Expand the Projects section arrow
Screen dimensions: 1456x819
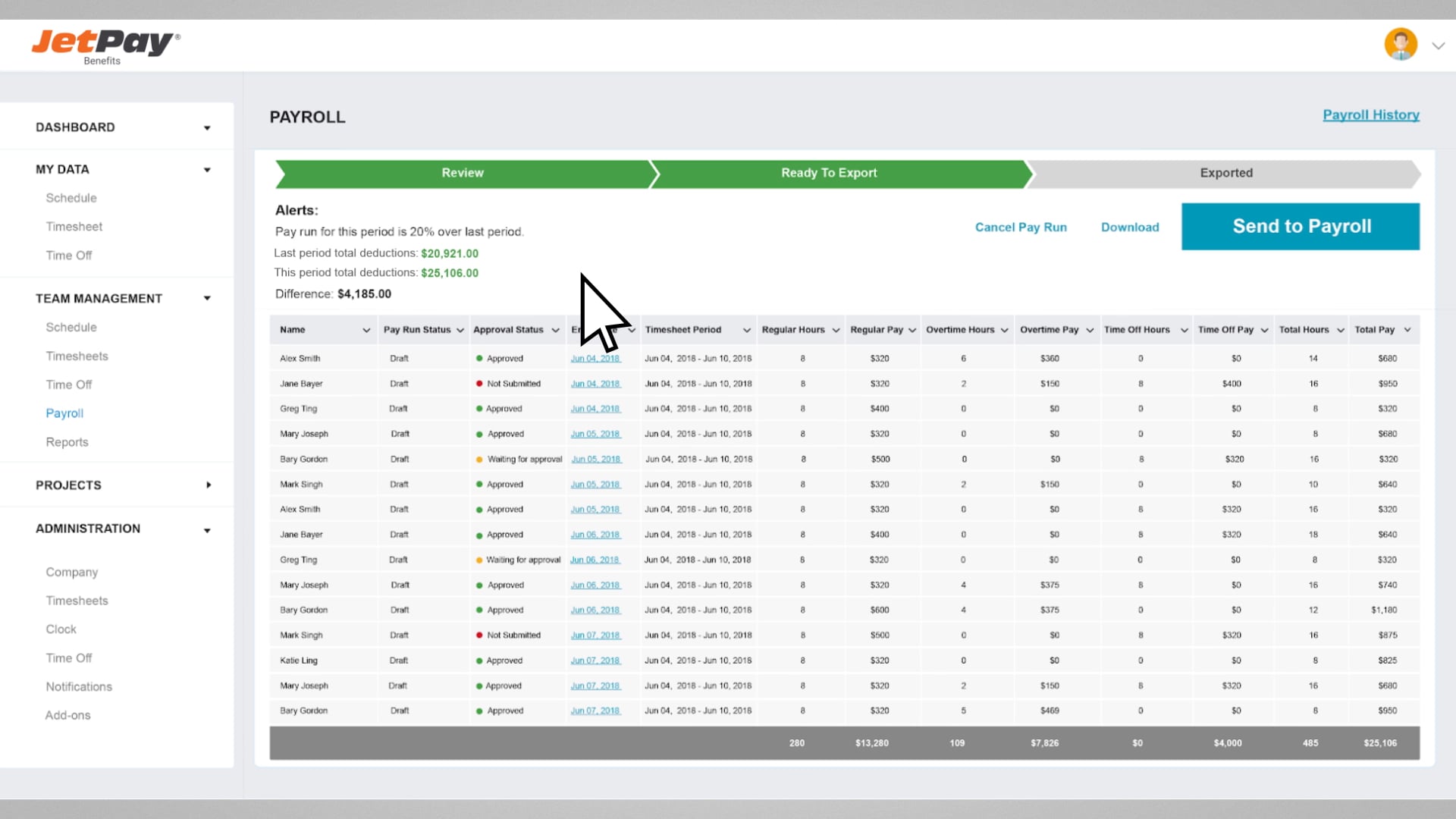point(209,485)
